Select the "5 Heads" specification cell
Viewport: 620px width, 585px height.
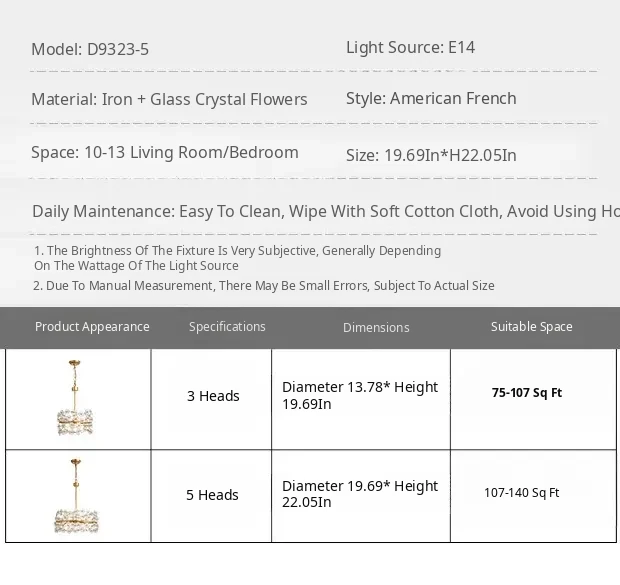click(212, 495)
